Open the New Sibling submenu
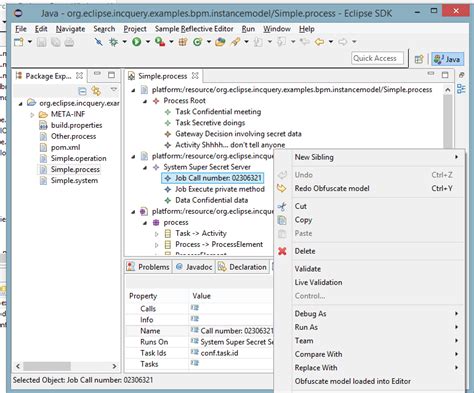 coord(369,157)
